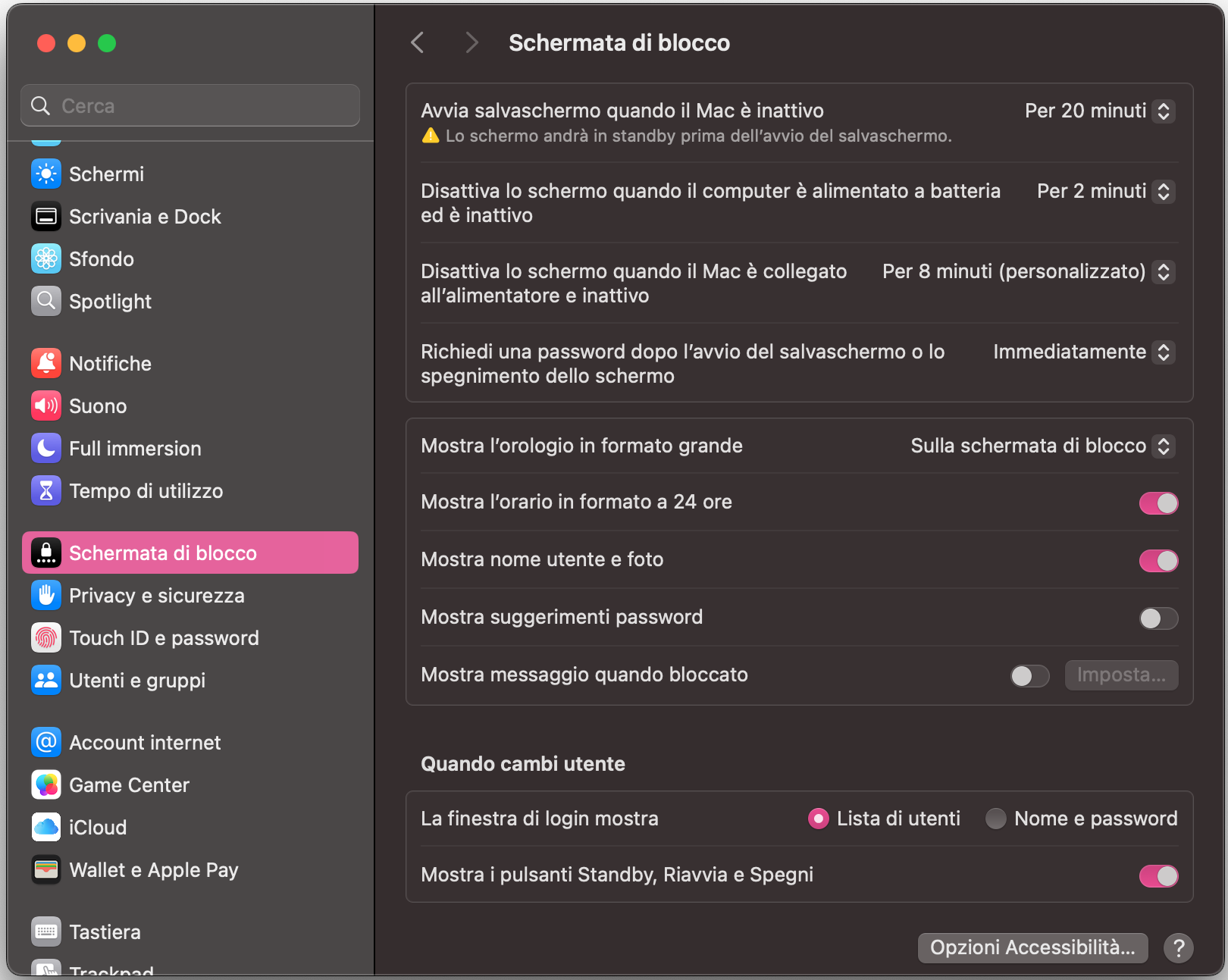Enable Mostra suggerimenti password switch
The image size is (1228, 980).
click(1158, 618)
